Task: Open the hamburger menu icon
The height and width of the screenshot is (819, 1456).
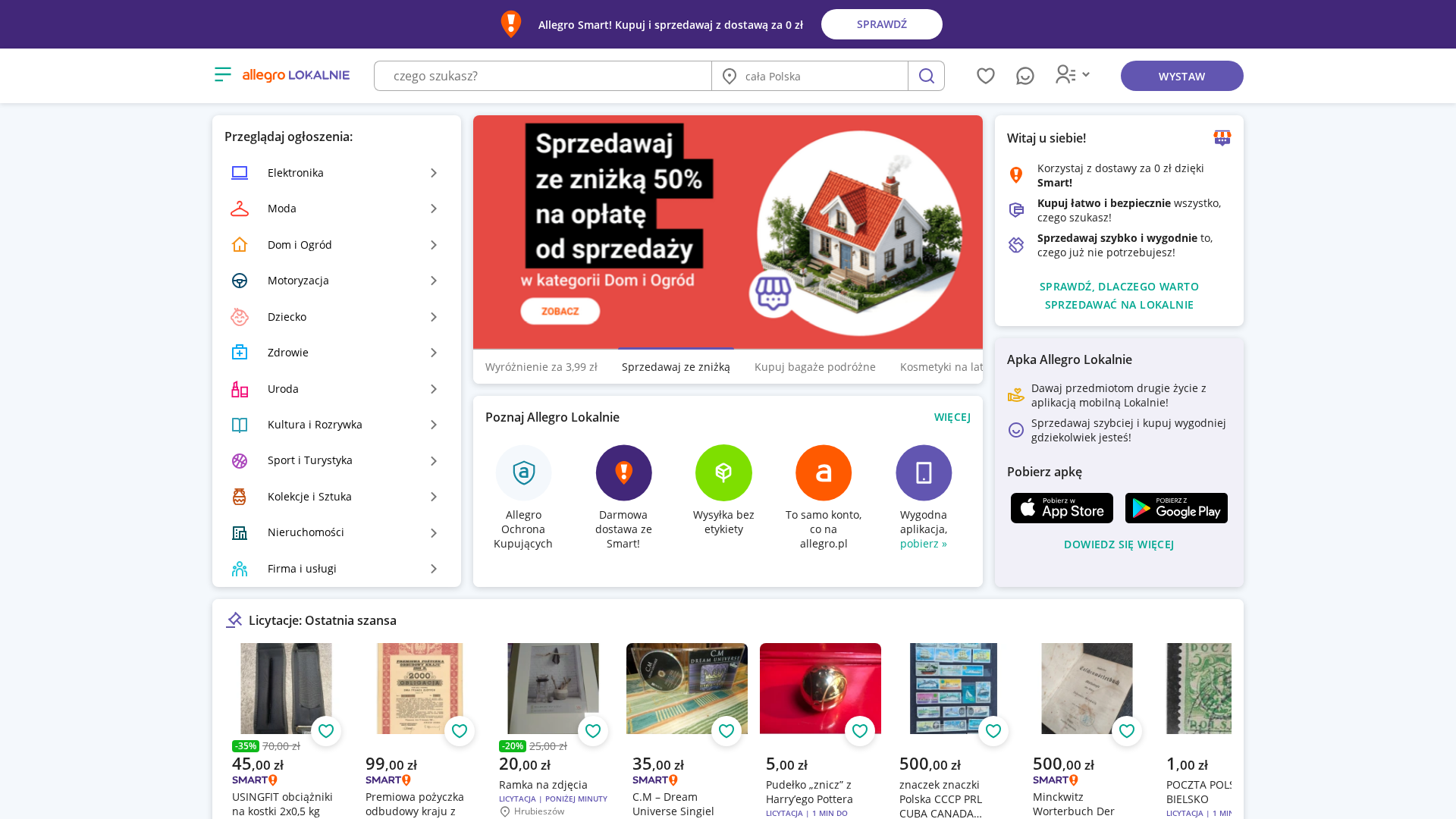Action: [222, 74]
